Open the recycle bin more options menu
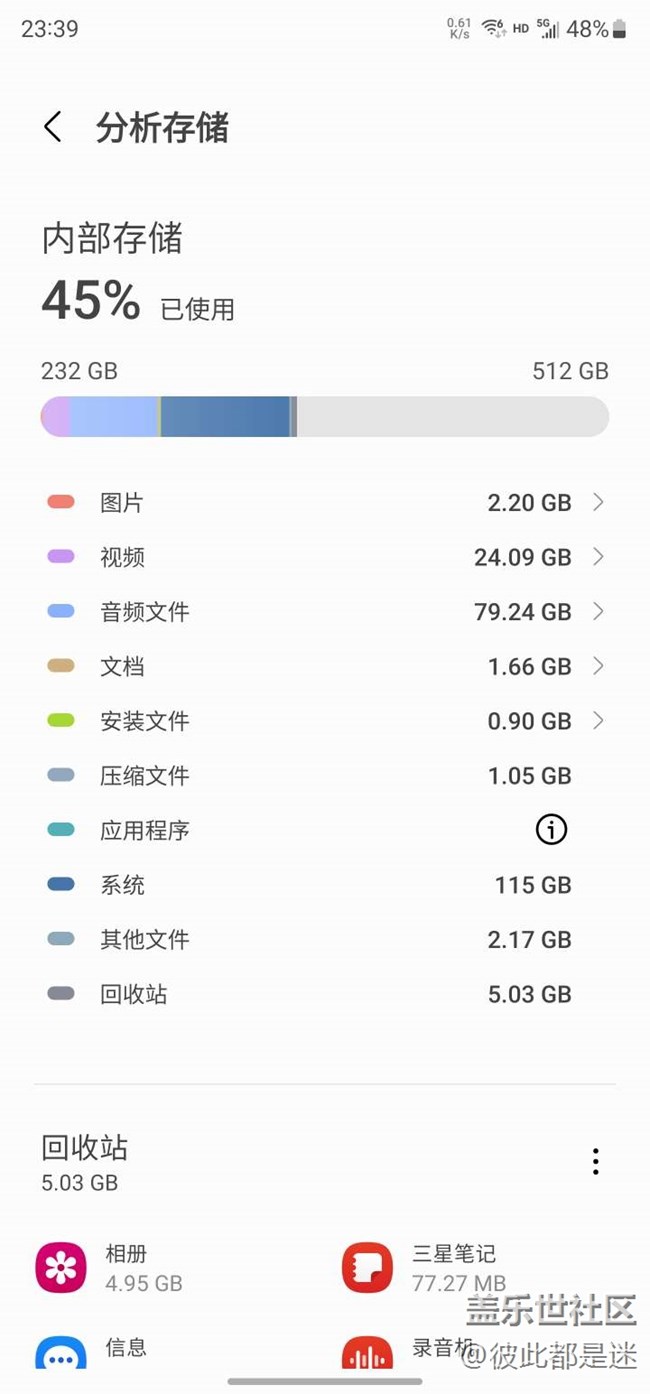Screen dimensions: 650x1394 pyautogui.click(x=595, y=1161)
